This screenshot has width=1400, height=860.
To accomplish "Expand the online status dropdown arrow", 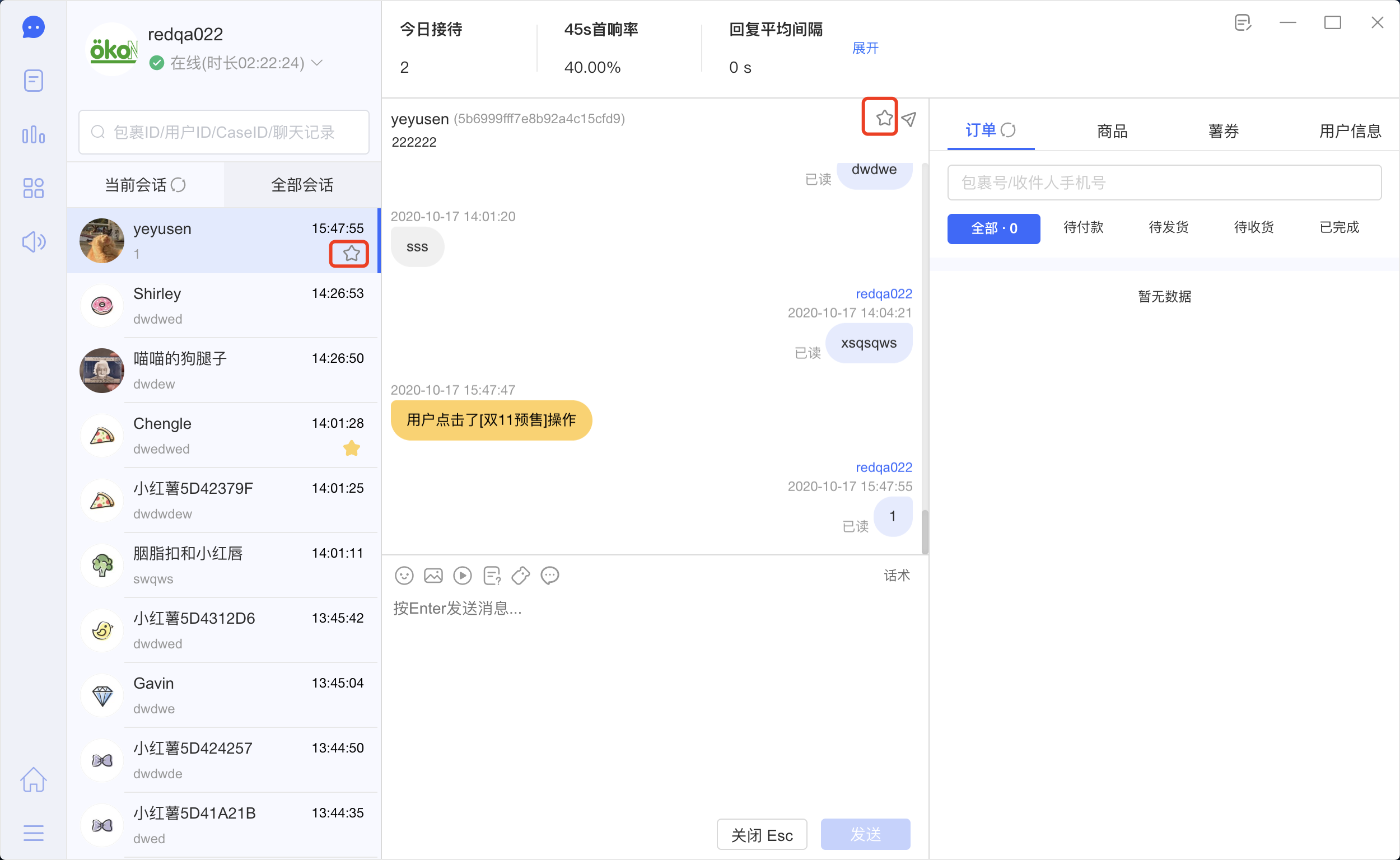I will click(318, 63).
